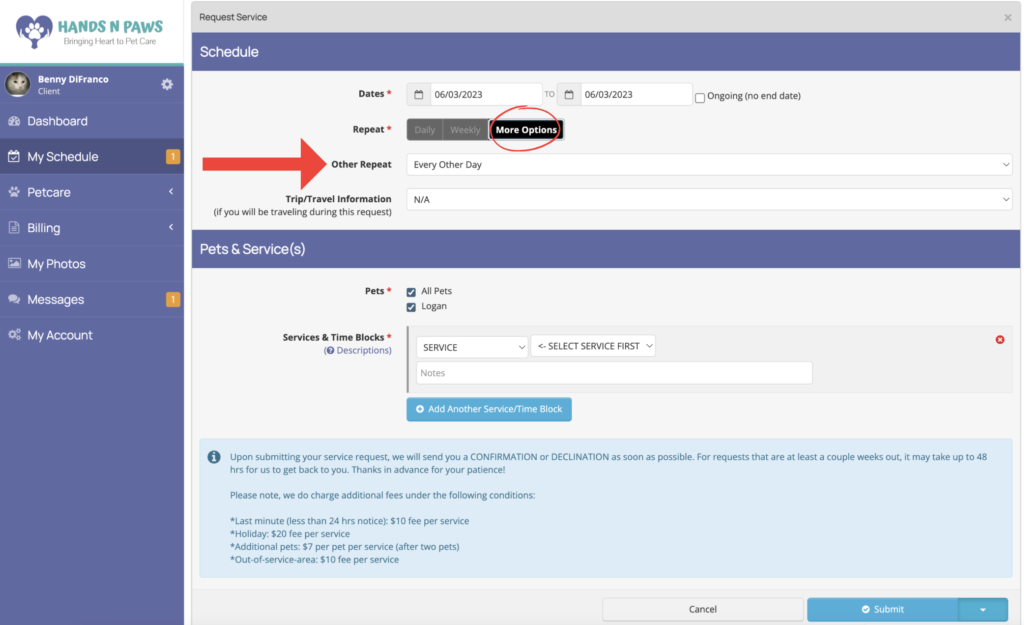The height and width of the screenshot is (625, 1024).
Task: Click the settings gear beside Benny DiFranco
Action: point(167,85)
